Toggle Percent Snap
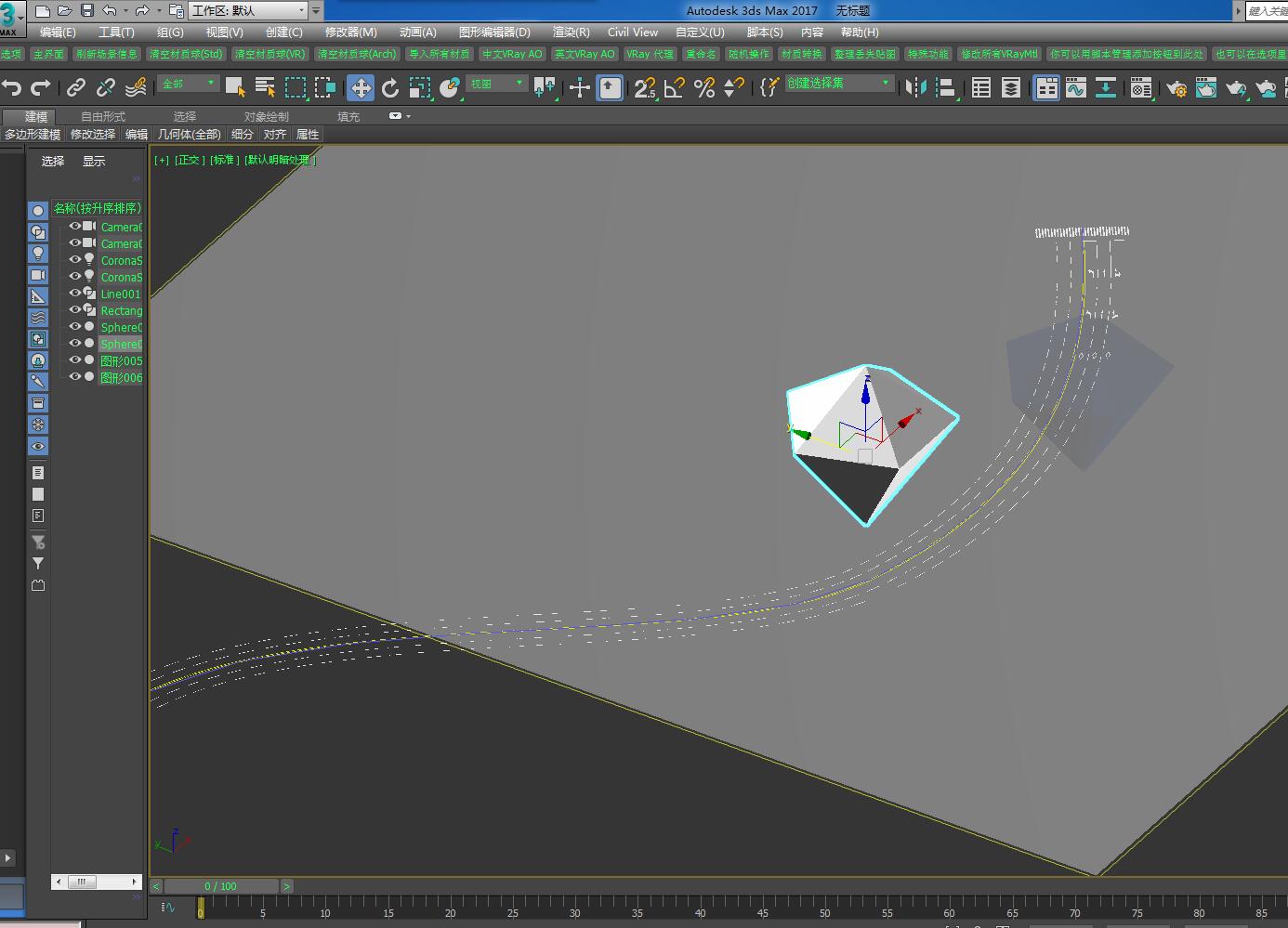Screen dimensions: 1288x928 point(704,87)
